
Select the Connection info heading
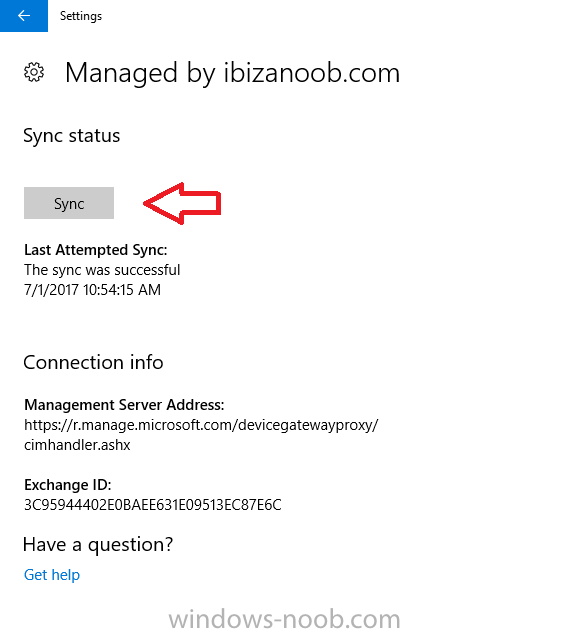93,362
